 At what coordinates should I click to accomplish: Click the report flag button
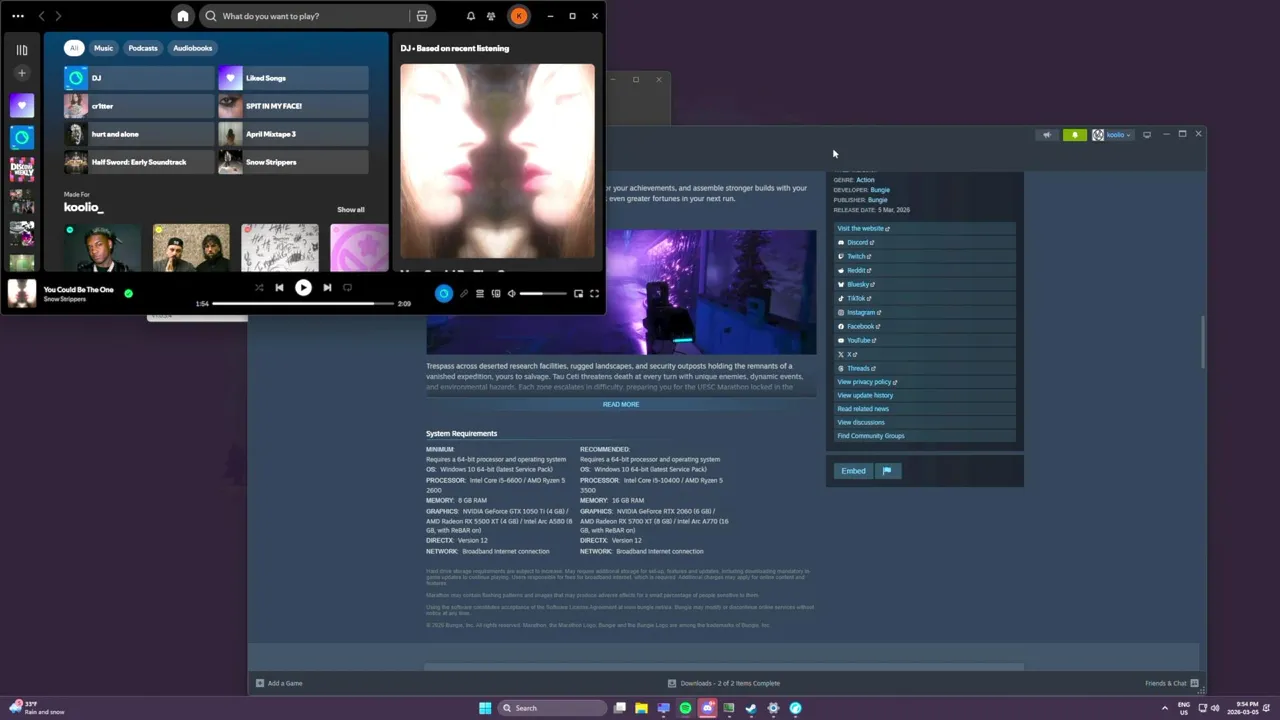click(x=887, y=471)
